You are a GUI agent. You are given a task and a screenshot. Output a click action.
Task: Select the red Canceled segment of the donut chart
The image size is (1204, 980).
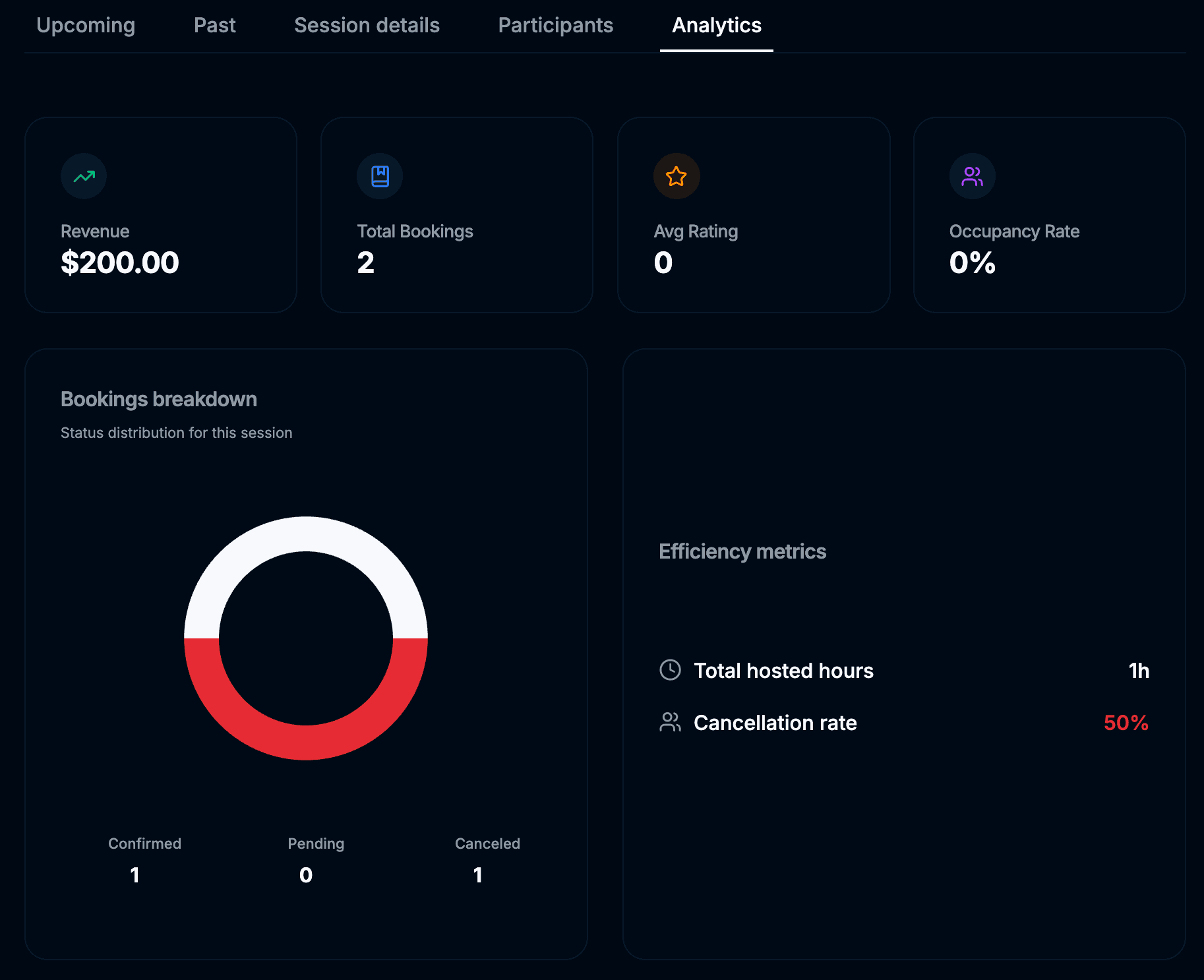click(x=306, y=752)
